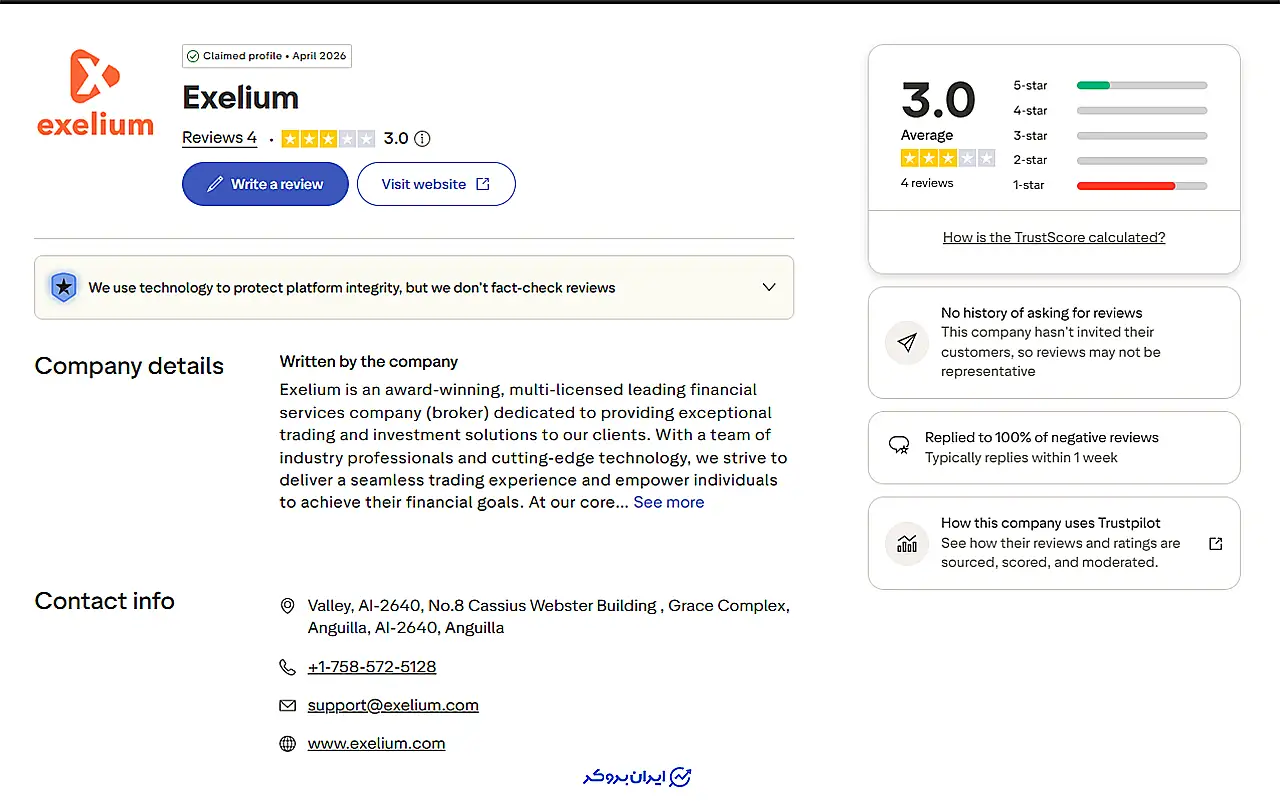Screen dimensions: 1280x801
Task: Expand the platform integrity notice chevron
Action: [x=769, y=287]
